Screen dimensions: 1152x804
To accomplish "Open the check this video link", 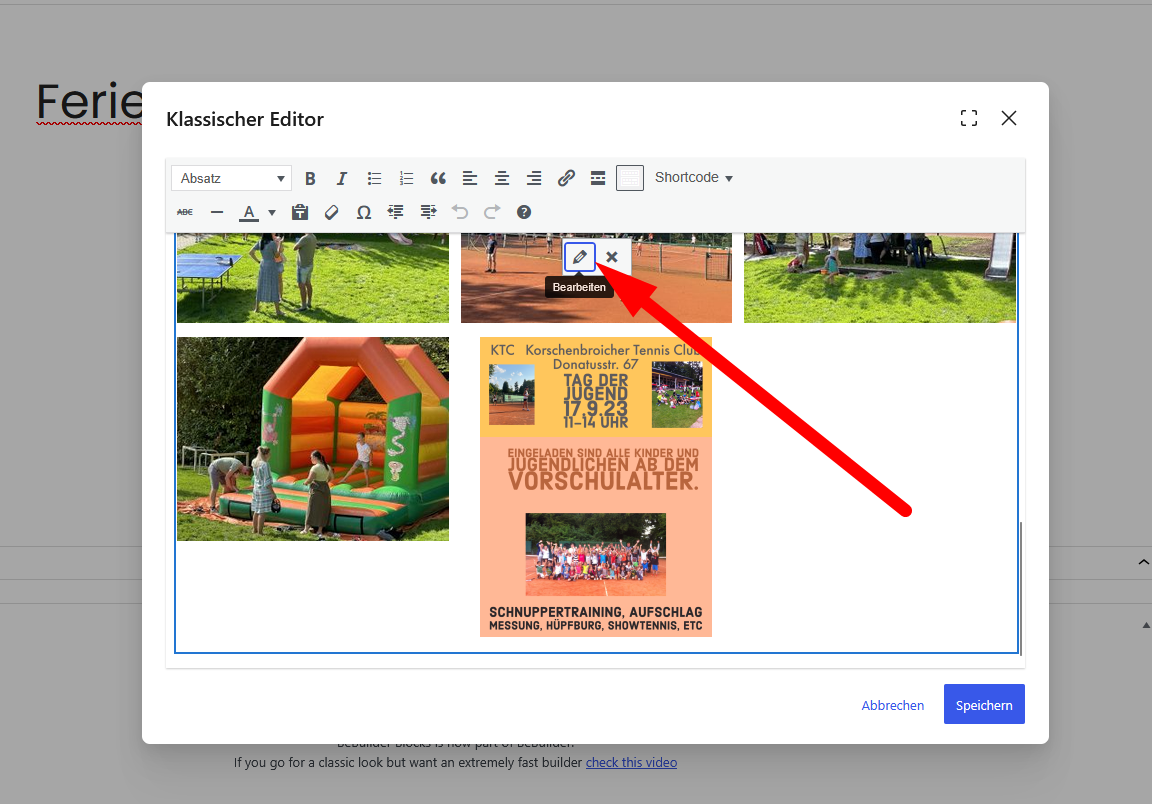I will click(x=631, y=763).
